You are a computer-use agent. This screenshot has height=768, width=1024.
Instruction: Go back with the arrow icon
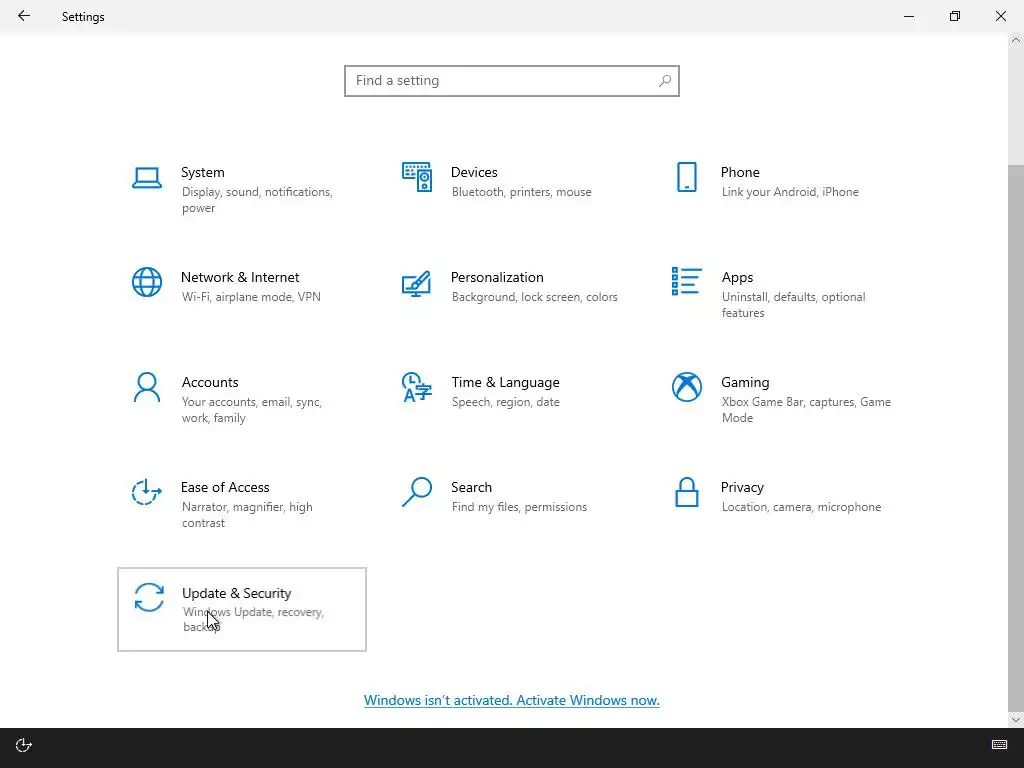[24, 16]
